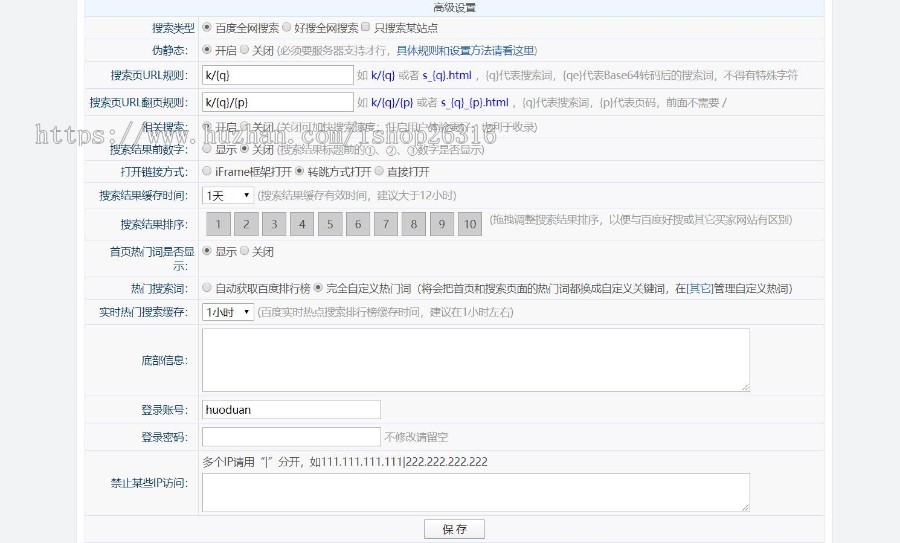Click the 保存 button
Image resolution: width=900 pixels, height=543 pixels.
[455, 529]
